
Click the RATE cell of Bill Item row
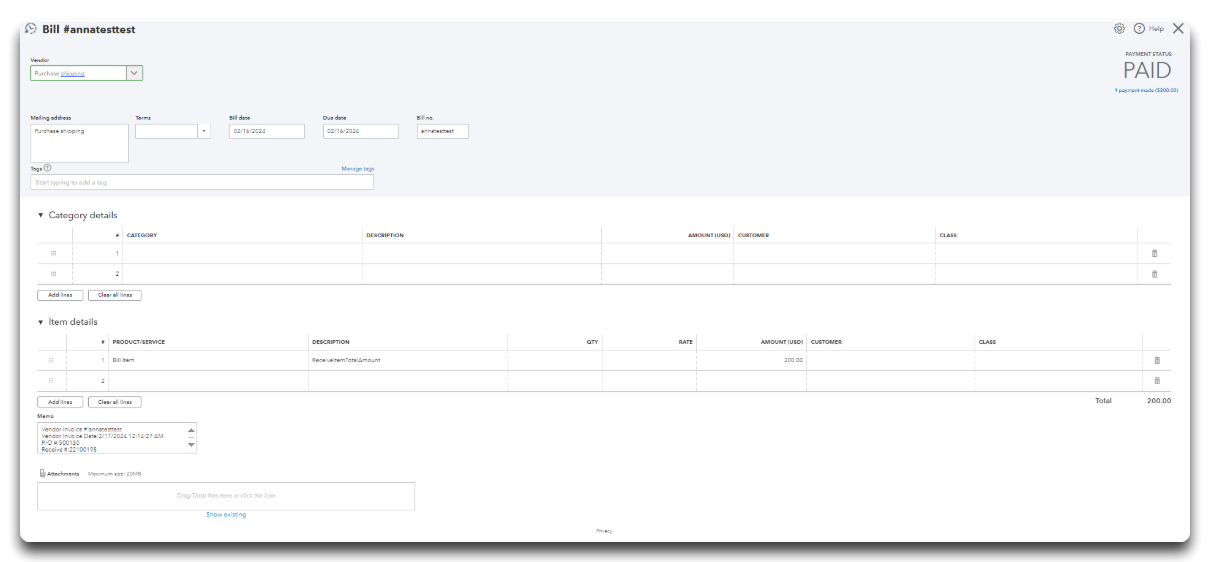(x=650, y=360)
